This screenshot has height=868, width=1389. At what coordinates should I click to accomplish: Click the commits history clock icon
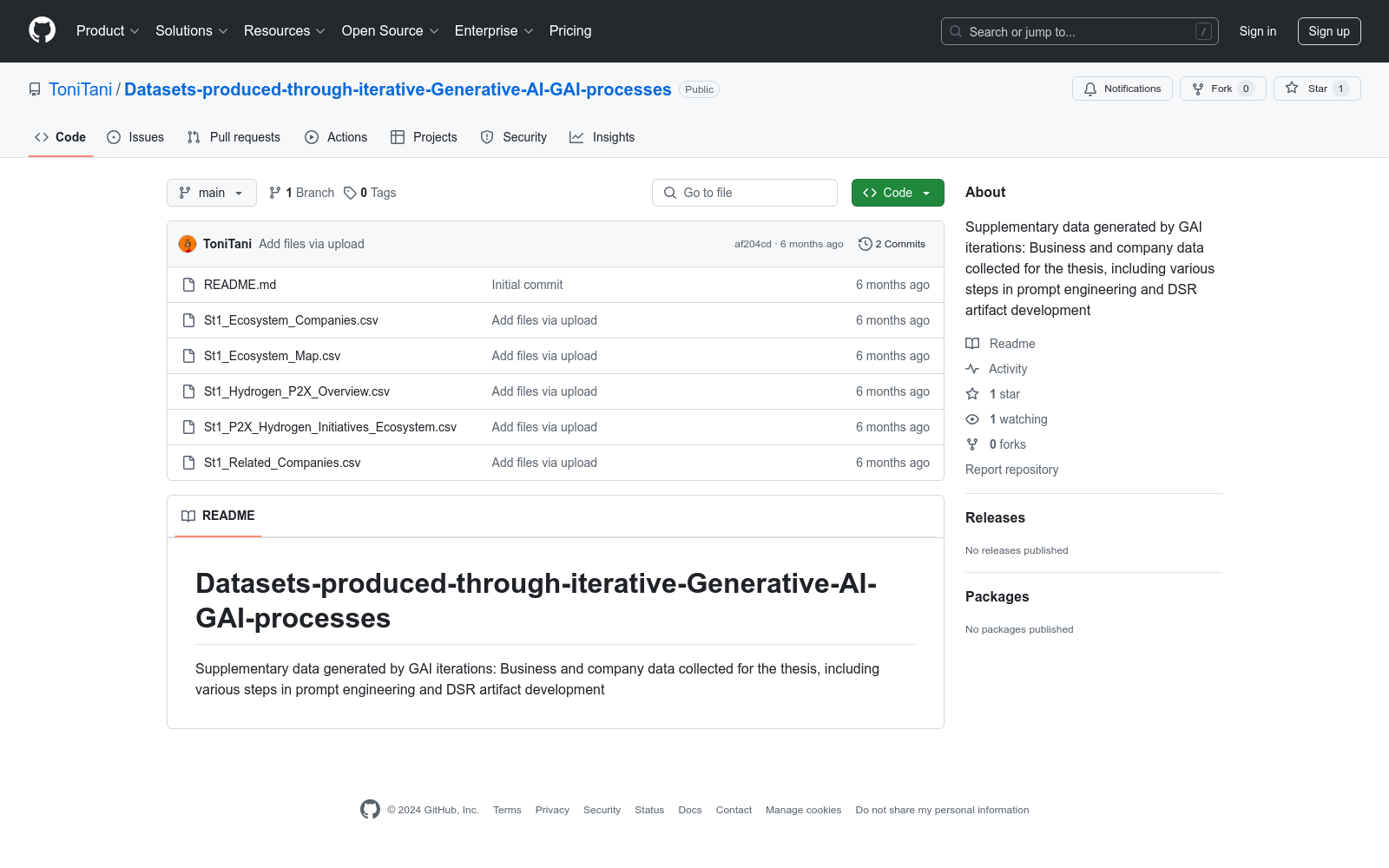click(x=865, y=244)
